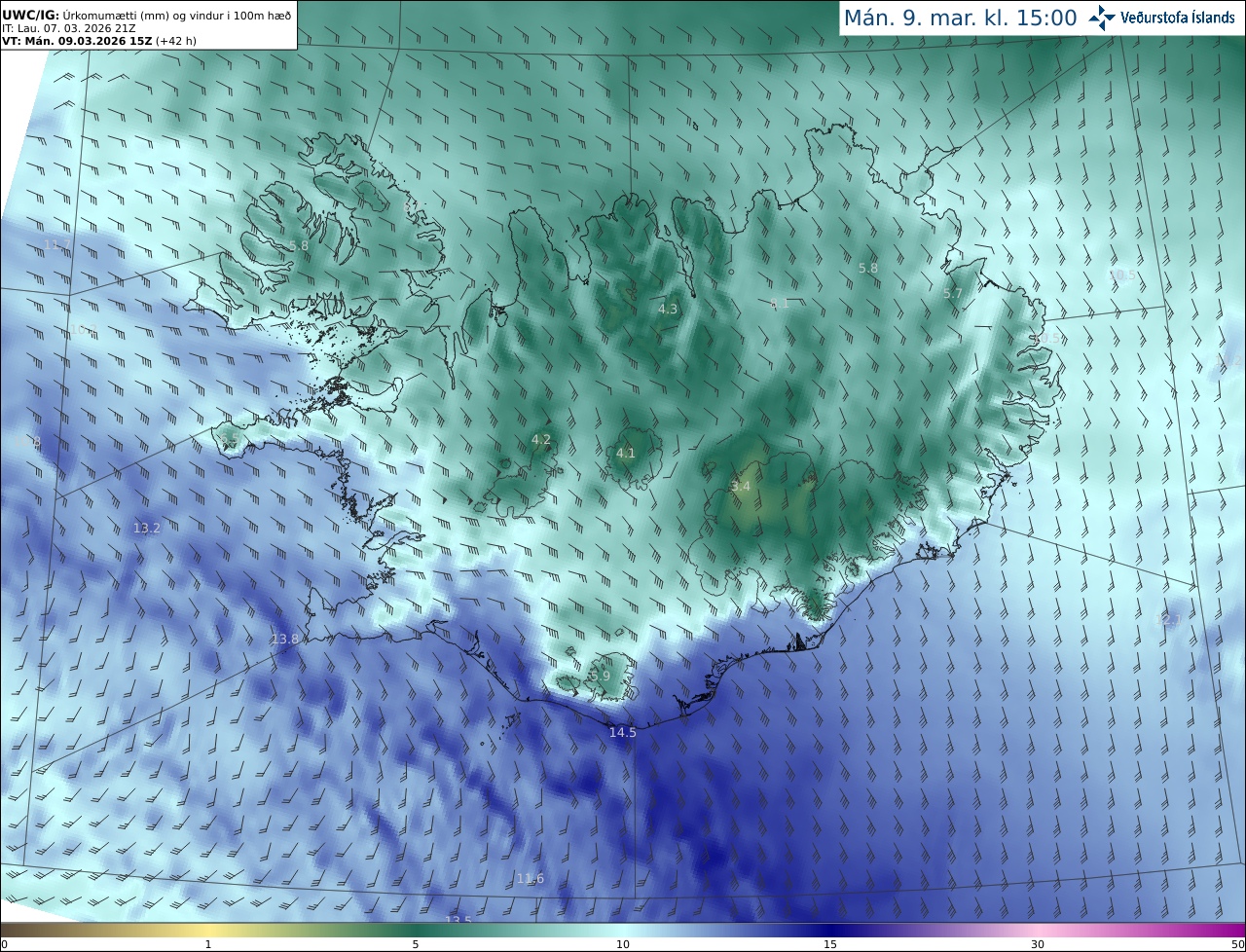Image resolution: width=1246 pixels, height=952 pixels.
Task: Click the 'Veðurstofa Íslands' logo text
Action: click(1178, 18)
